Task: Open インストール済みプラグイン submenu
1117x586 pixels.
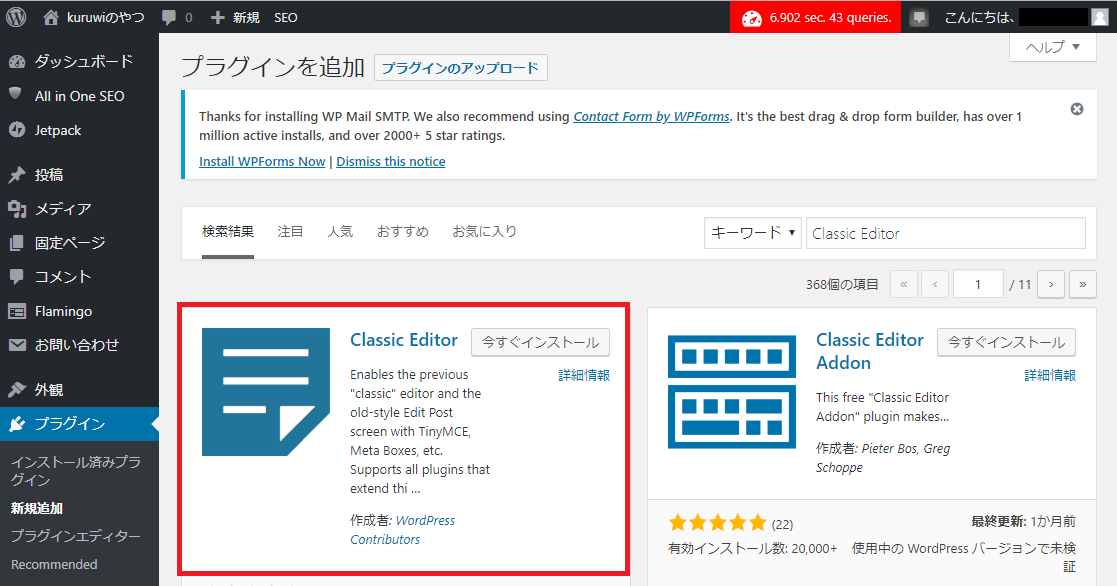Action: (x=76, y=471)
